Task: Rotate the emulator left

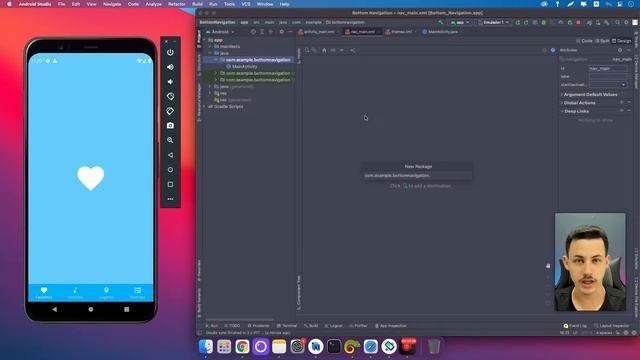Action: [170, 96]
